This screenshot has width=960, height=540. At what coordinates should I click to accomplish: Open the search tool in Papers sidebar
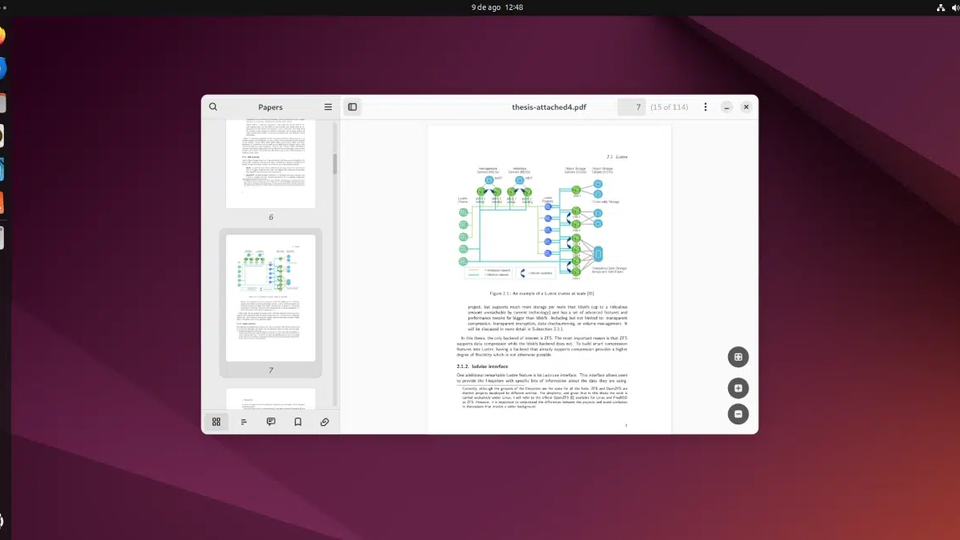(x=213, y=107)
